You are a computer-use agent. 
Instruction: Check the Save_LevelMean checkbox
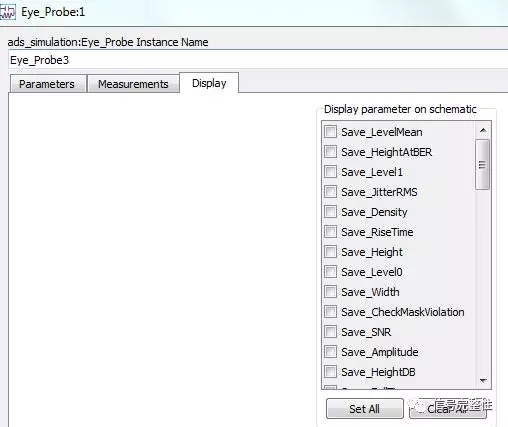point(330,132)
